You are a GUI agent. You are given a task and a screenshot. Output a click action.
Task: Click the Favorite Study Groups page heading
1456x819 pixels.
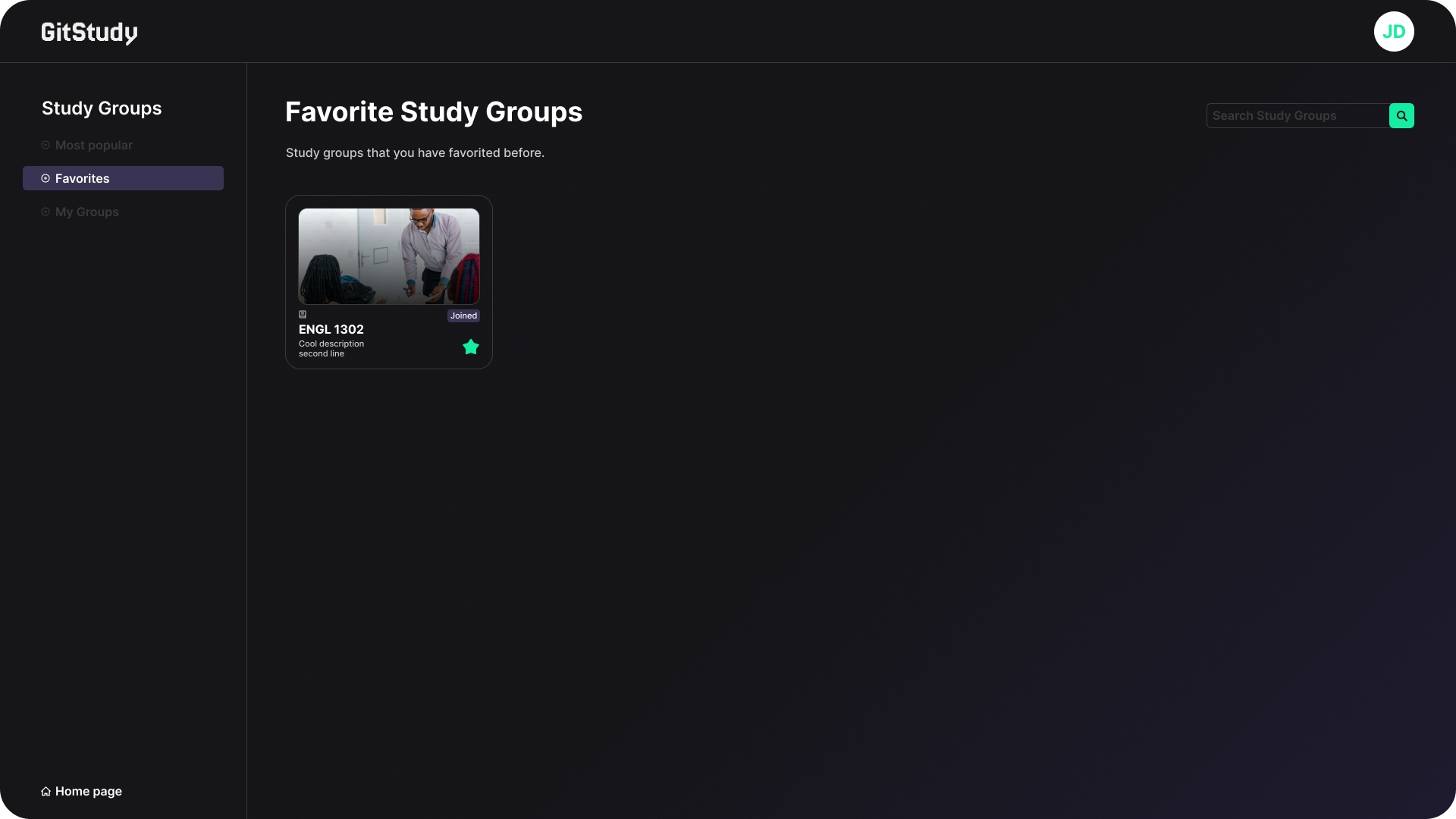(x=434, y=112)
